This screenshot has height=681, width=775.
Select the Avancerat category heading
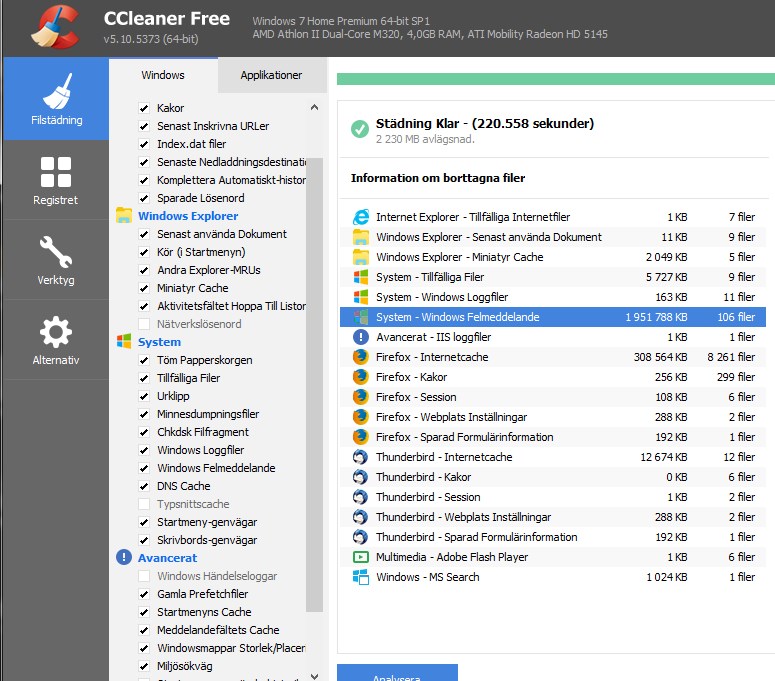click(x=167, y=558)
